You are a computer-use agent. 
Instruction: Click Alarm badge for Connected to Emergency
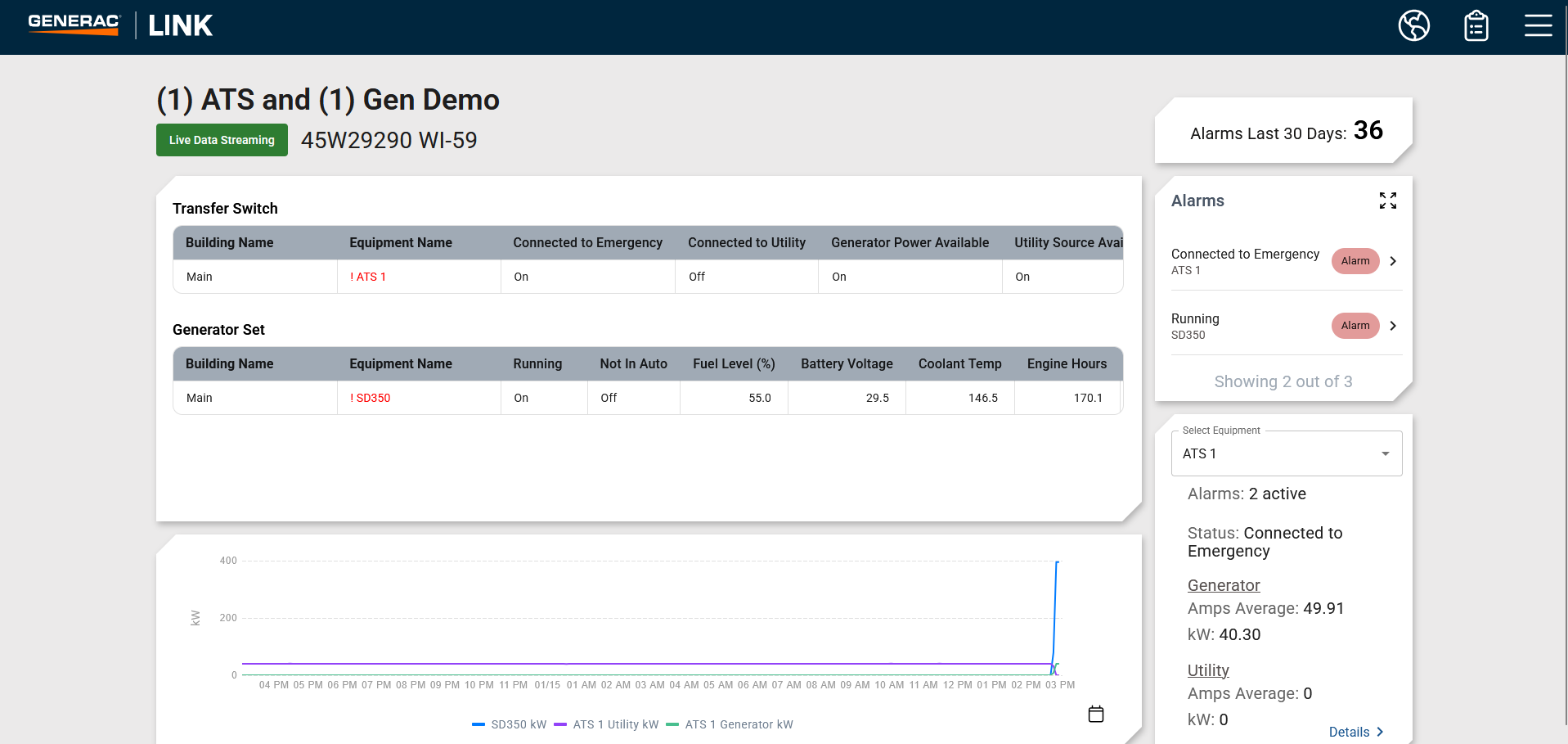coord(1355,261)
